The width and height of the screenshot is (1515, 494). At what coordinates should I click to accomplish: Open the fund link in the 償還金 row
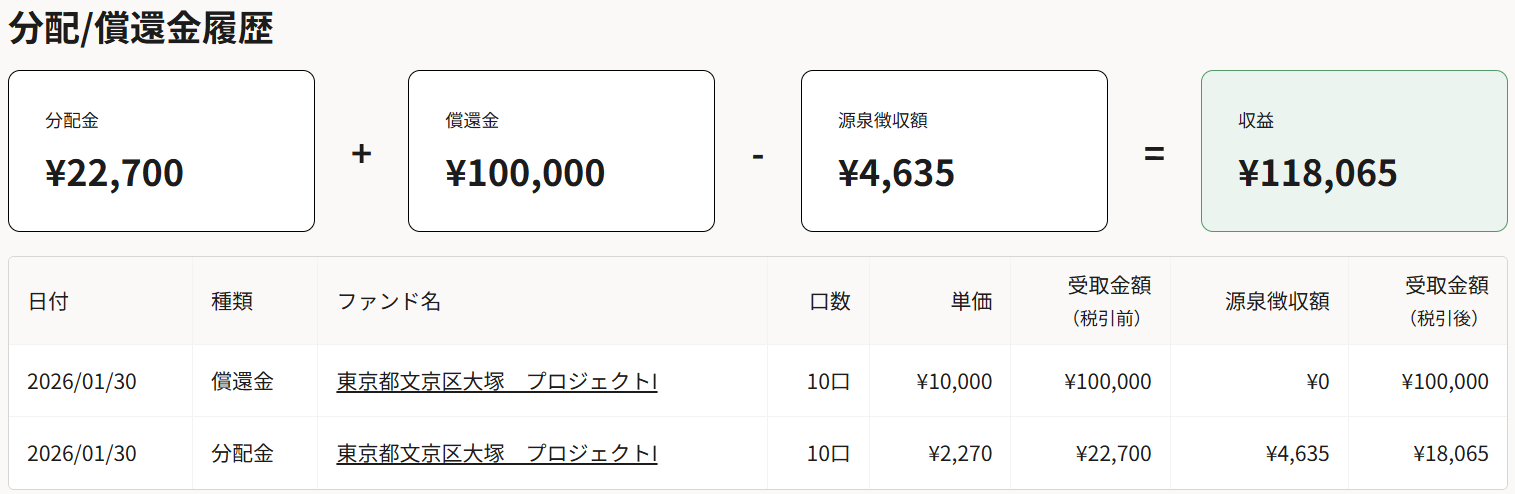coord(496,381)
